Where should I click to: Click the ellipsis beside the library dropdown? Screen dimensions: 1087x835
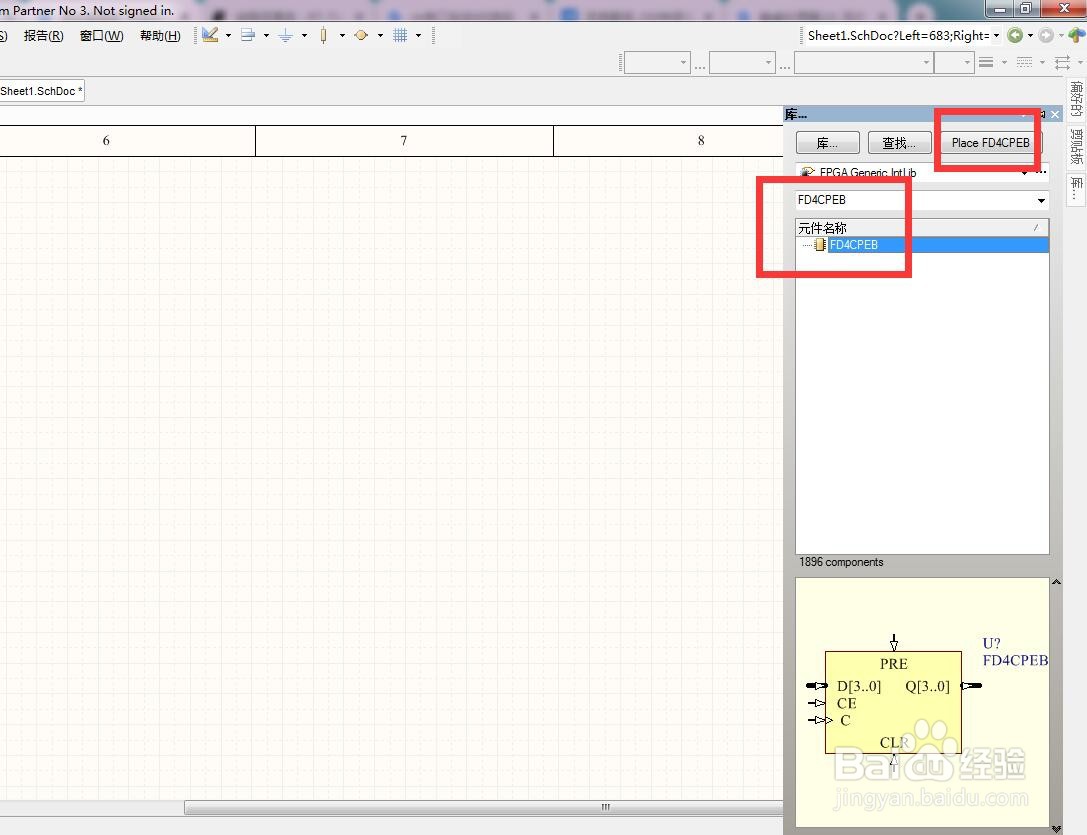pyautogui.click(x=1041, y=172)
